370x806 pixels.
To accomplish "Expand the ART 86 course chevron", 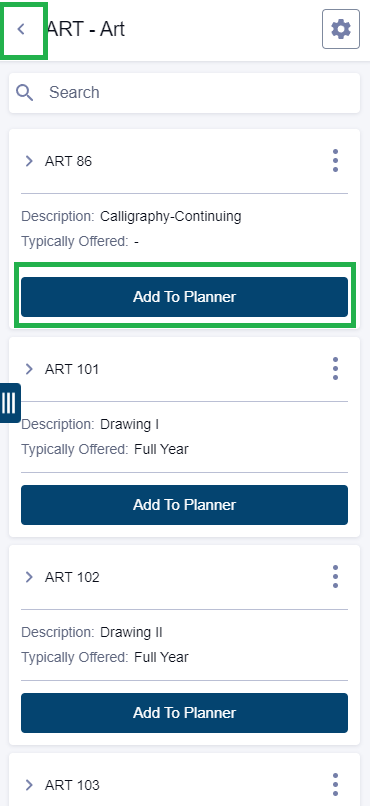I will (x=29, y=161).
